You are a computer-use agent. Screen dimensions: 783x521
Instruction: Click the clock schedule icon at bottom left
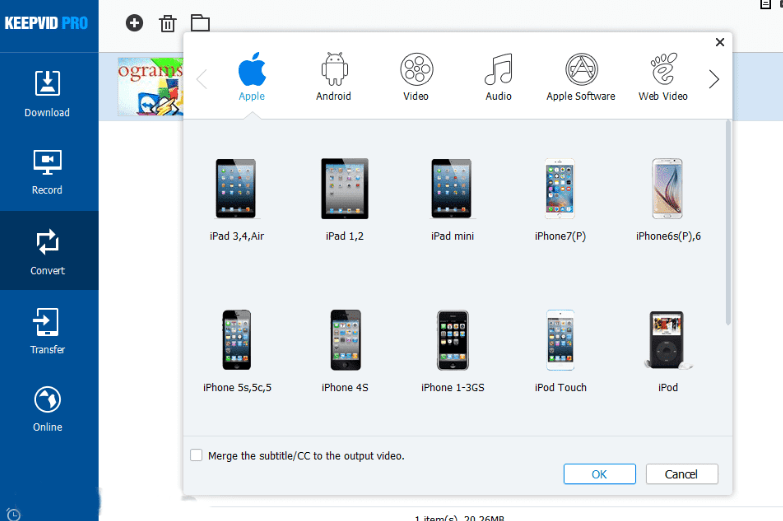tap(13, 514)
